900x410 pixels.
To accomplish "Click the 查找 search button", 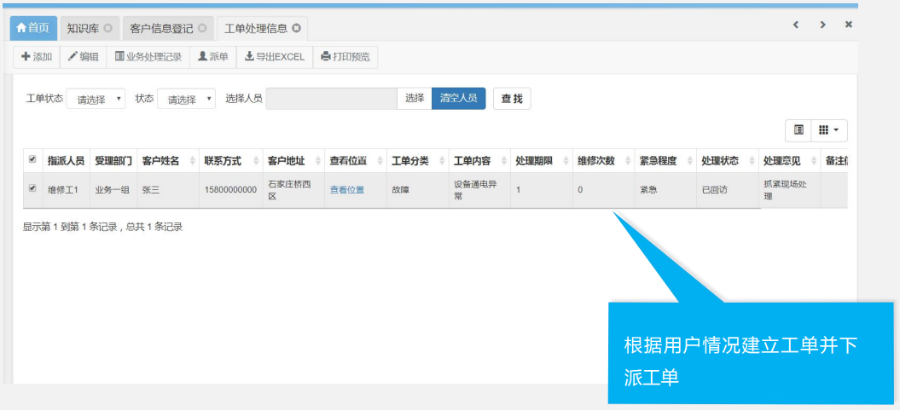I will point(512,99).
